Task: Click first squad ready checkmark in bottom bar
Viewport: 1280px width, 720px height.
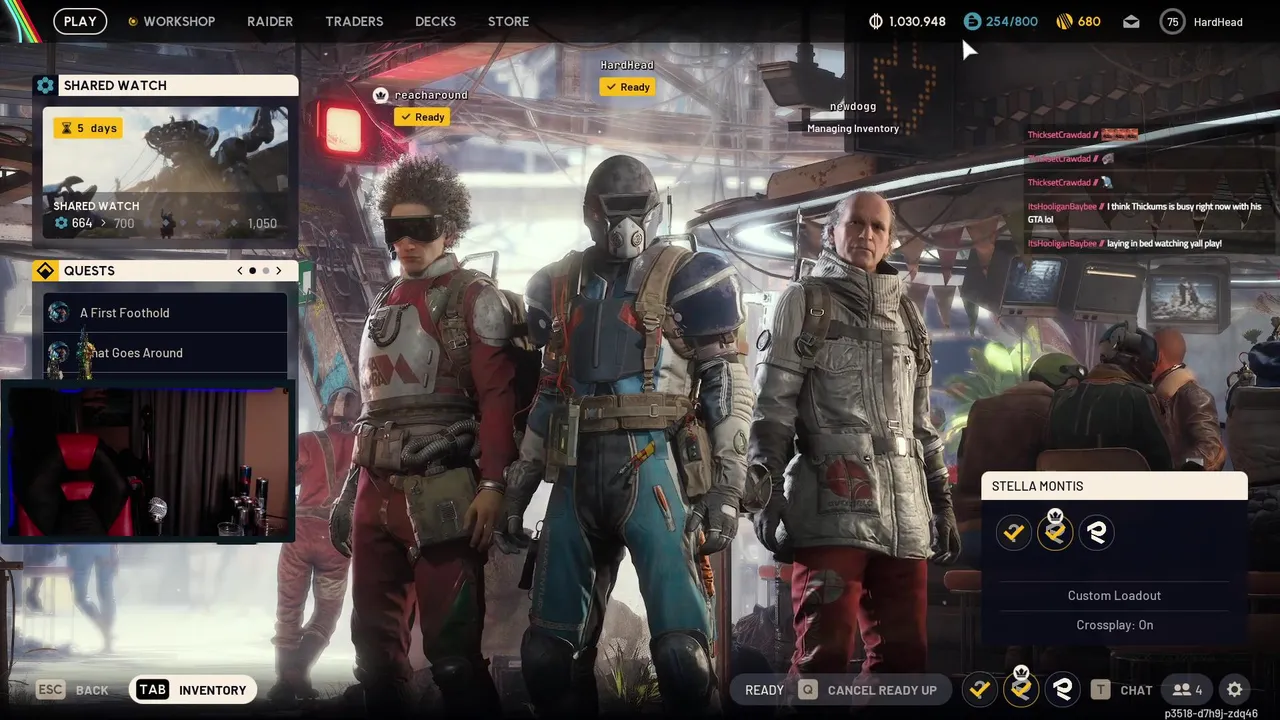Action: click(x=980, y=689)
